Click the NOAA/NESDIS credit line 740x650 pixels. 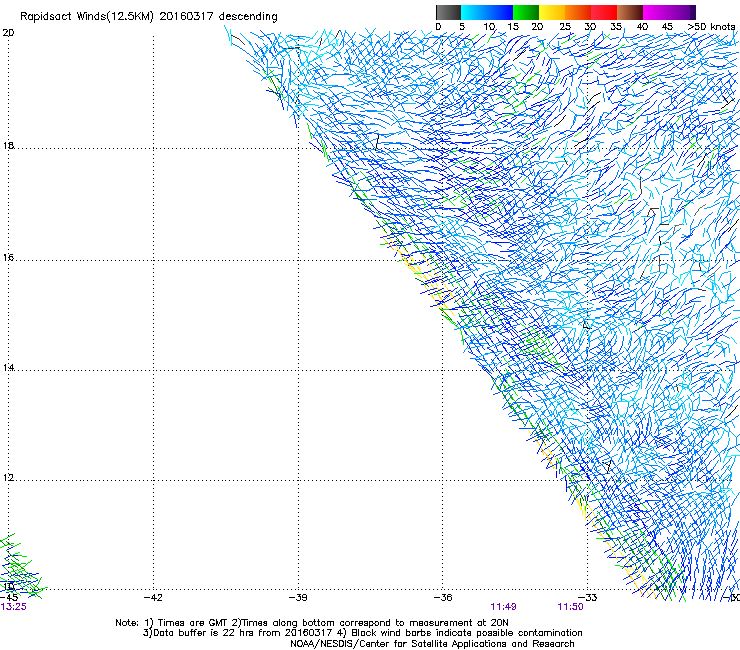(x=432, y=644)
